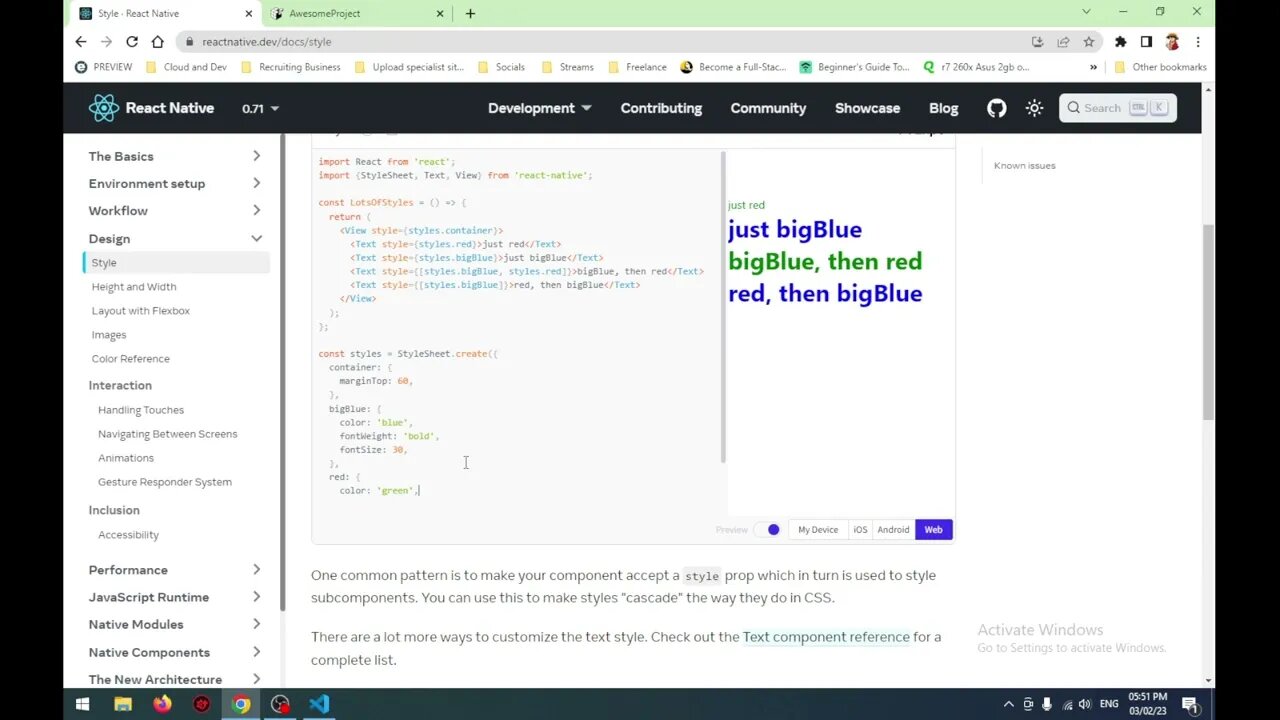This screenshot has height=720, width=1280.
Task: Open the Freelance bookmark folder
Action: [637, 67]
